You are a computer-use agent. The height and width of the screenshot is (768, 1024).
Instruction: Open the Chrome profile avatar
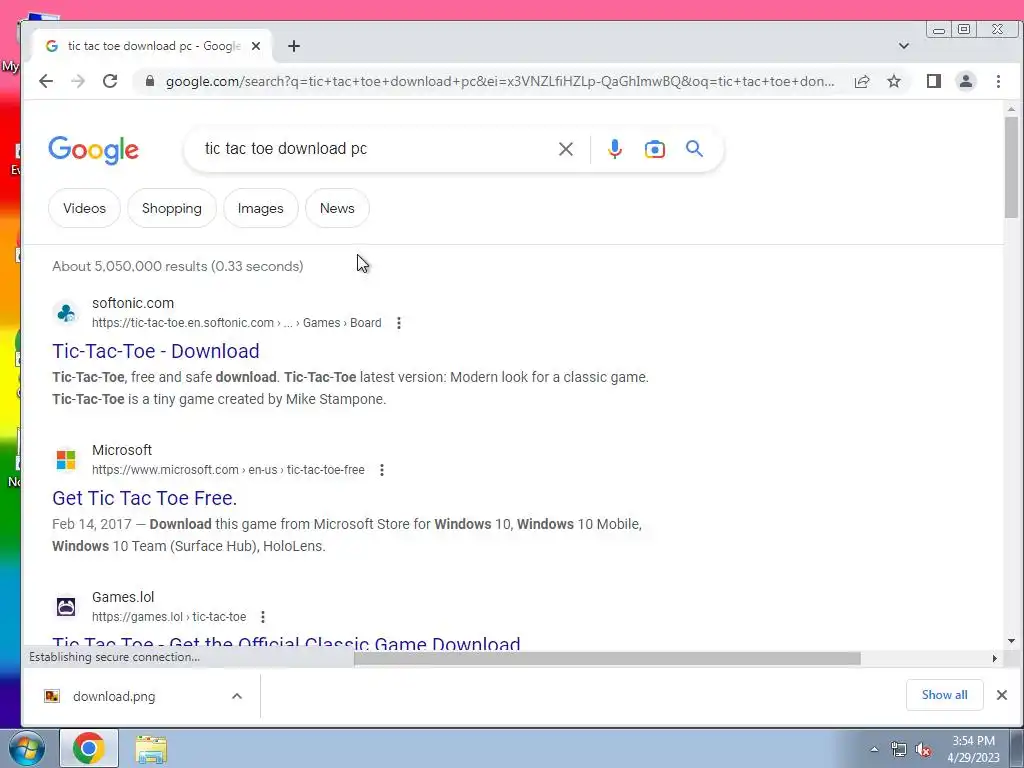tap(966, 81)
